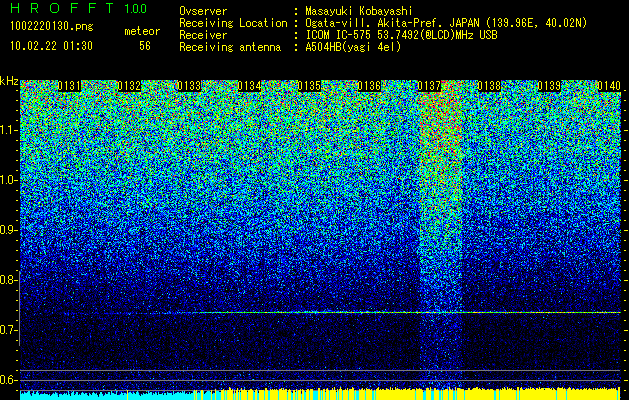Click the 0133 time marker
629x400 pixels.
pos(189,86)
